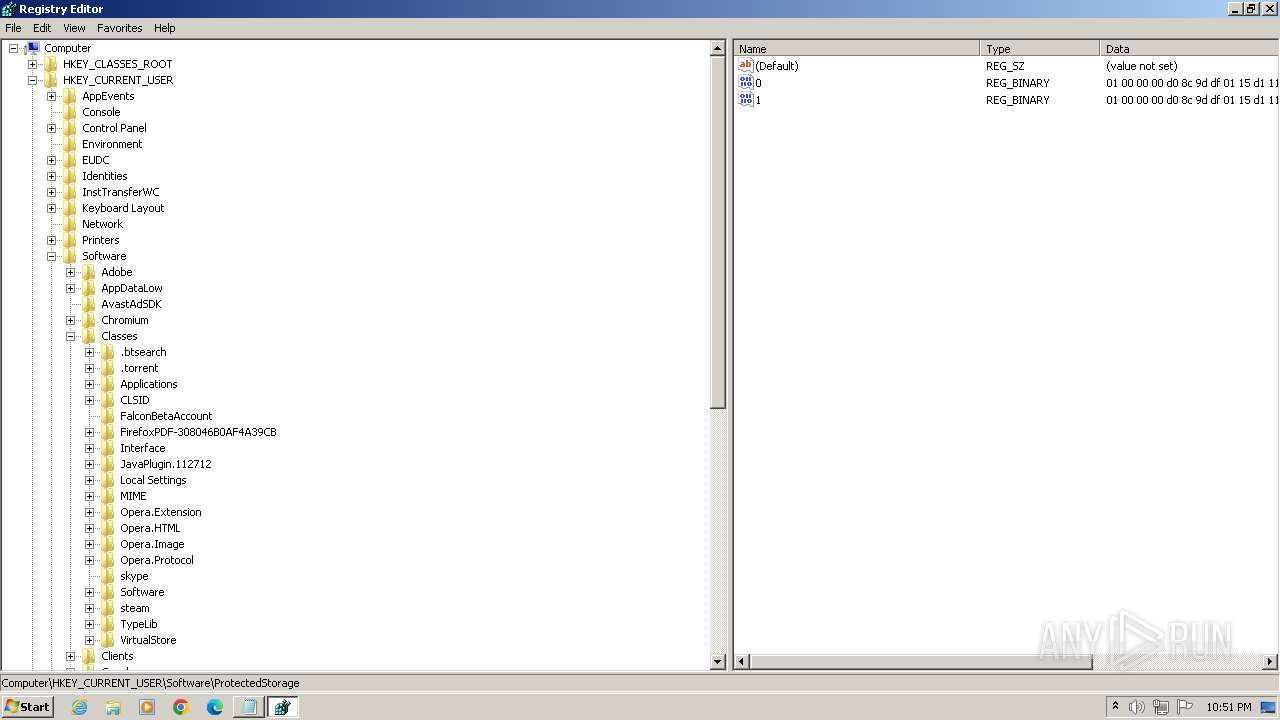Select the Environment folder icon

[70, 144]
